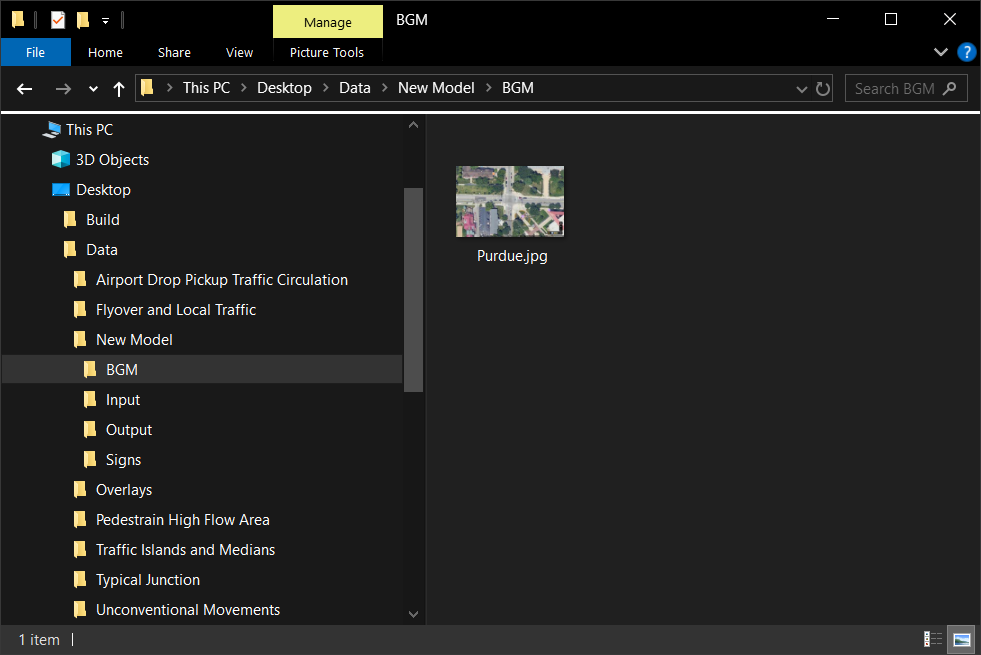Open the address bar history dropdown
981x655 pixels.
tap(801, 89)
